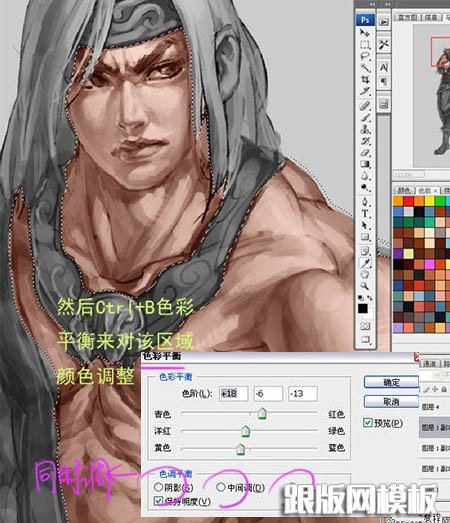Viewport: 450px width, 523px height.
Task: Open the Tool Presets panel icon
Action: [x=384, y=44]
